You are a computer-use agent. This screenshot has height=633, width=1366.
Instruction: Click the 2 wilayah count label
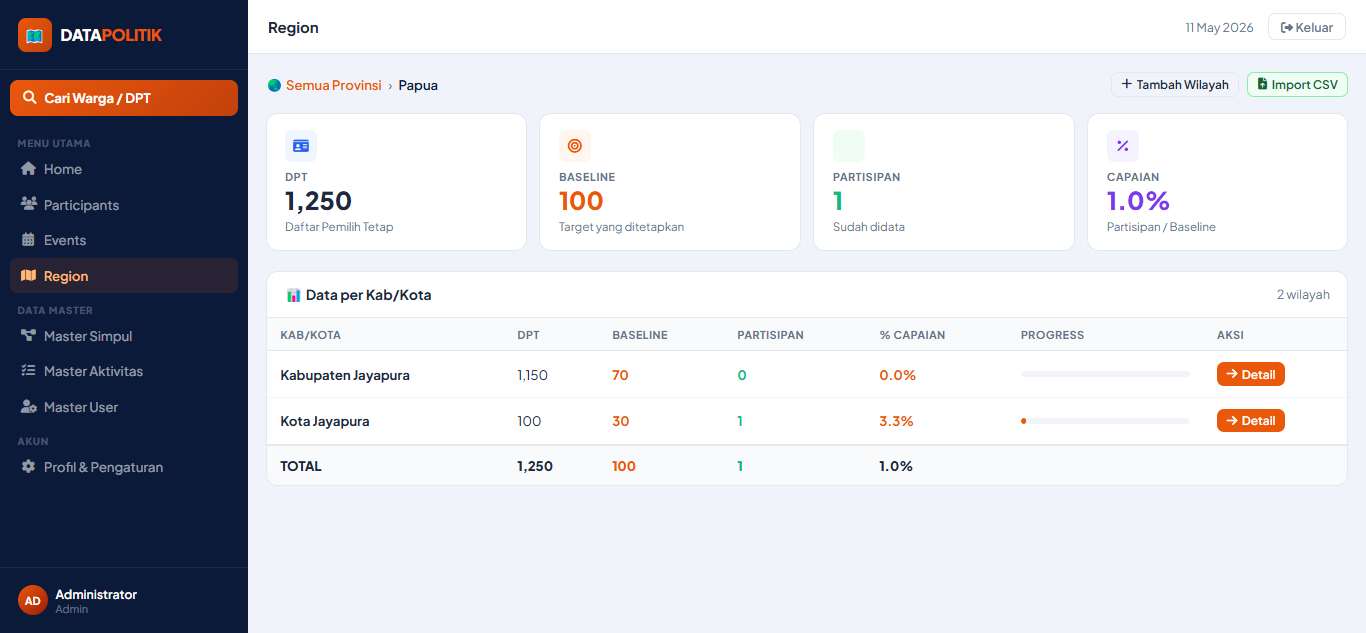[x=1303, y=295]
